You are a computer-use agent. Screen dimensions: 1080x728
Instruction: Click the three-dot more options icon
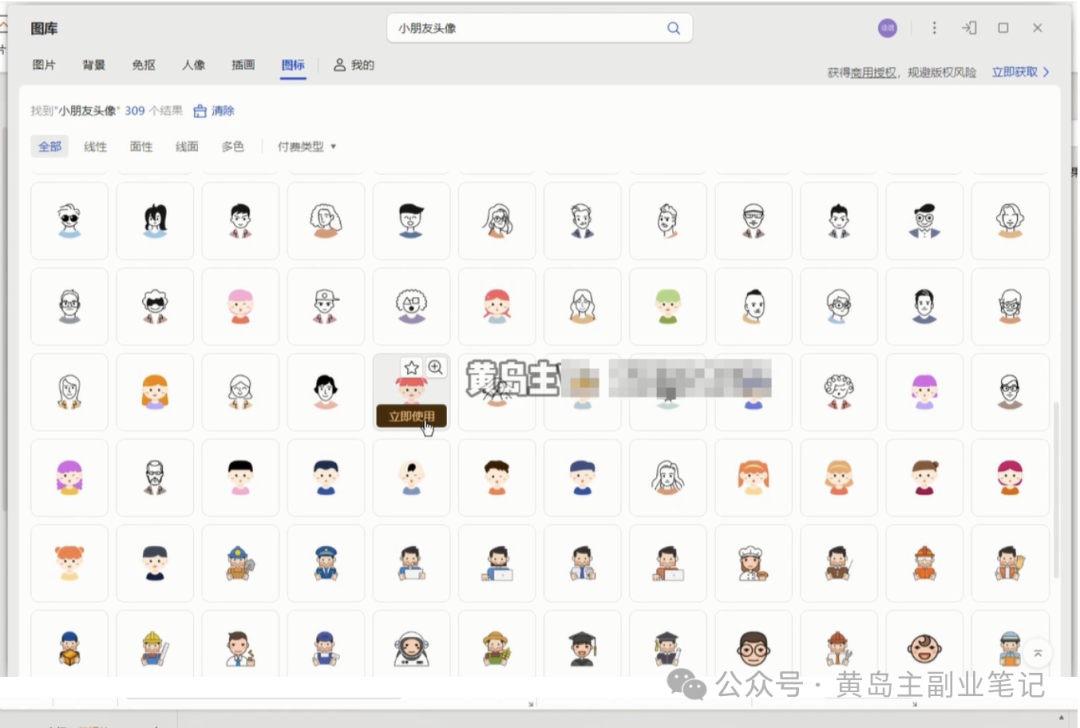(934, 28)
